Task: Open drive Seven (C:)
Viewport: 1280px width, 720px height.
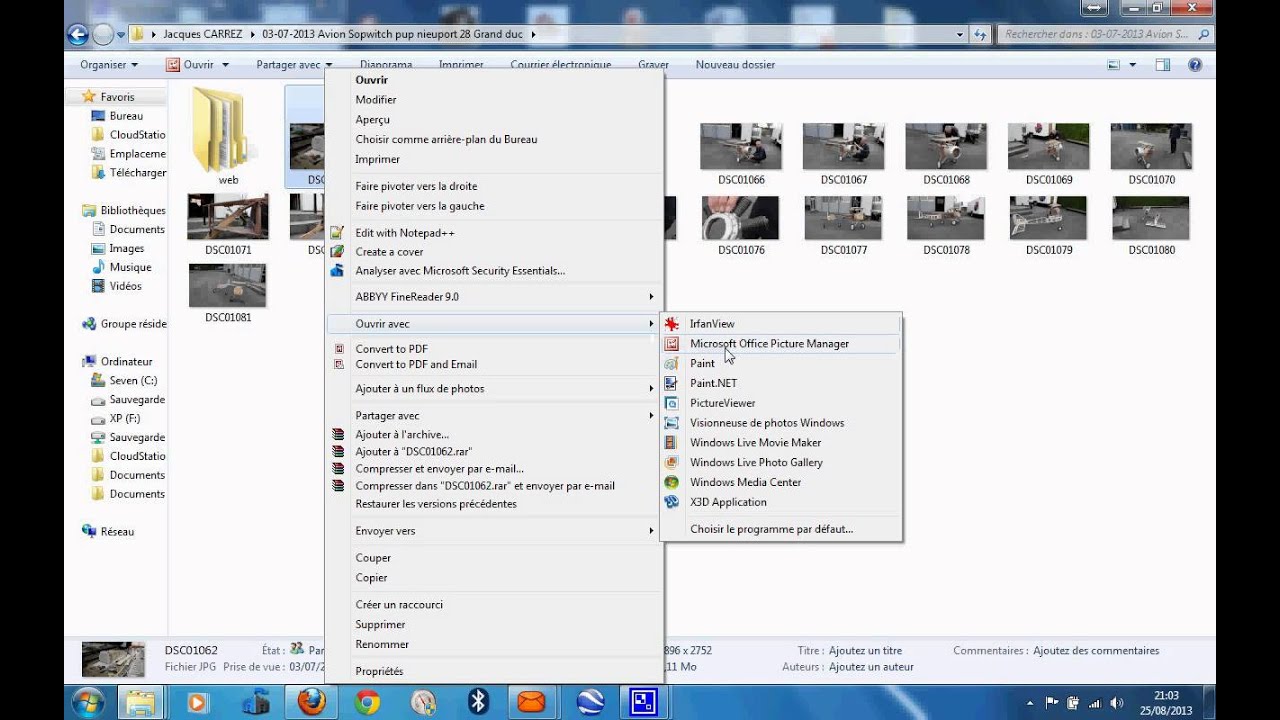Action: coord(133,381)
